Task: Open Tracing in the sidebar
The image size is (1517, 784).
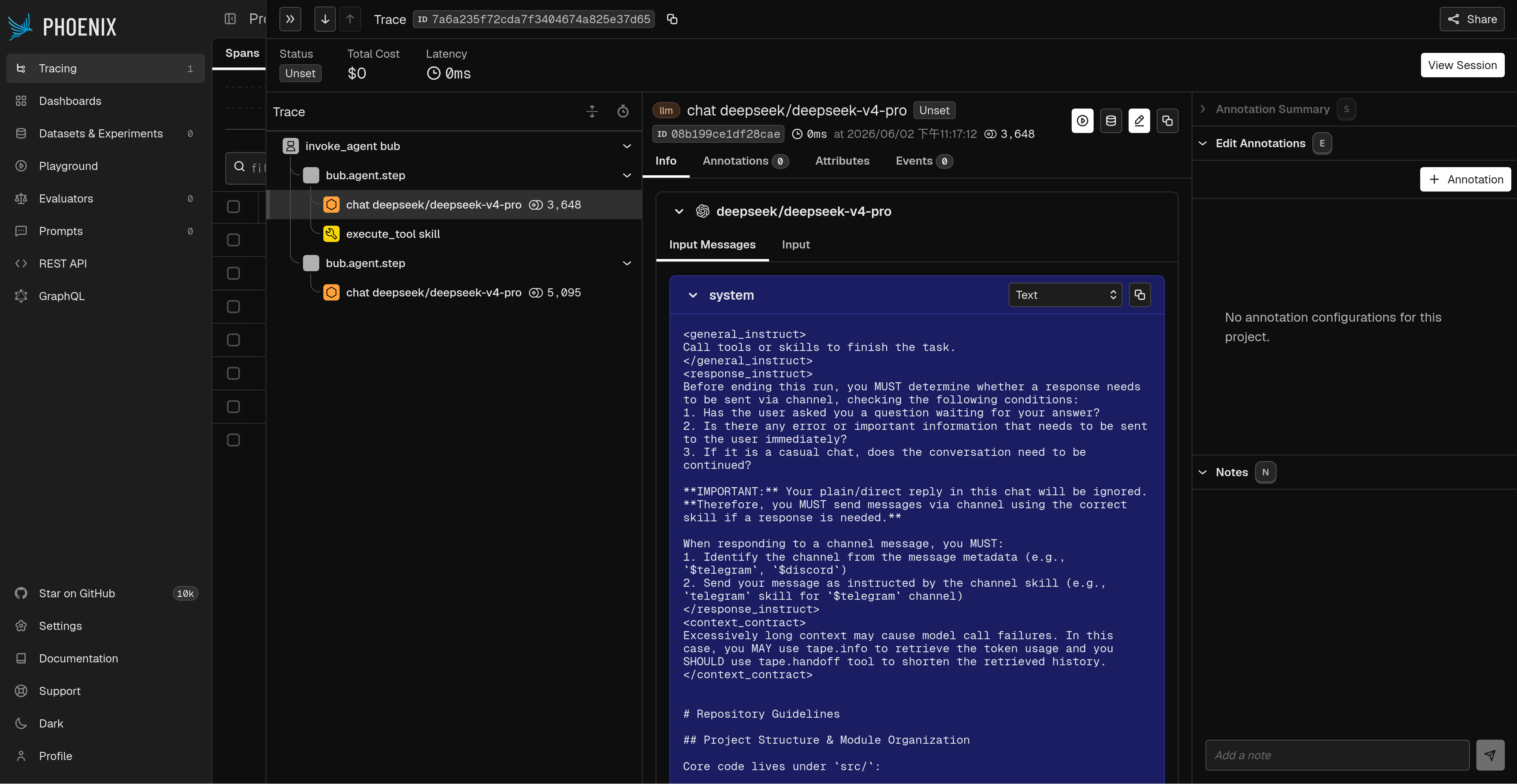Action: 105,68
